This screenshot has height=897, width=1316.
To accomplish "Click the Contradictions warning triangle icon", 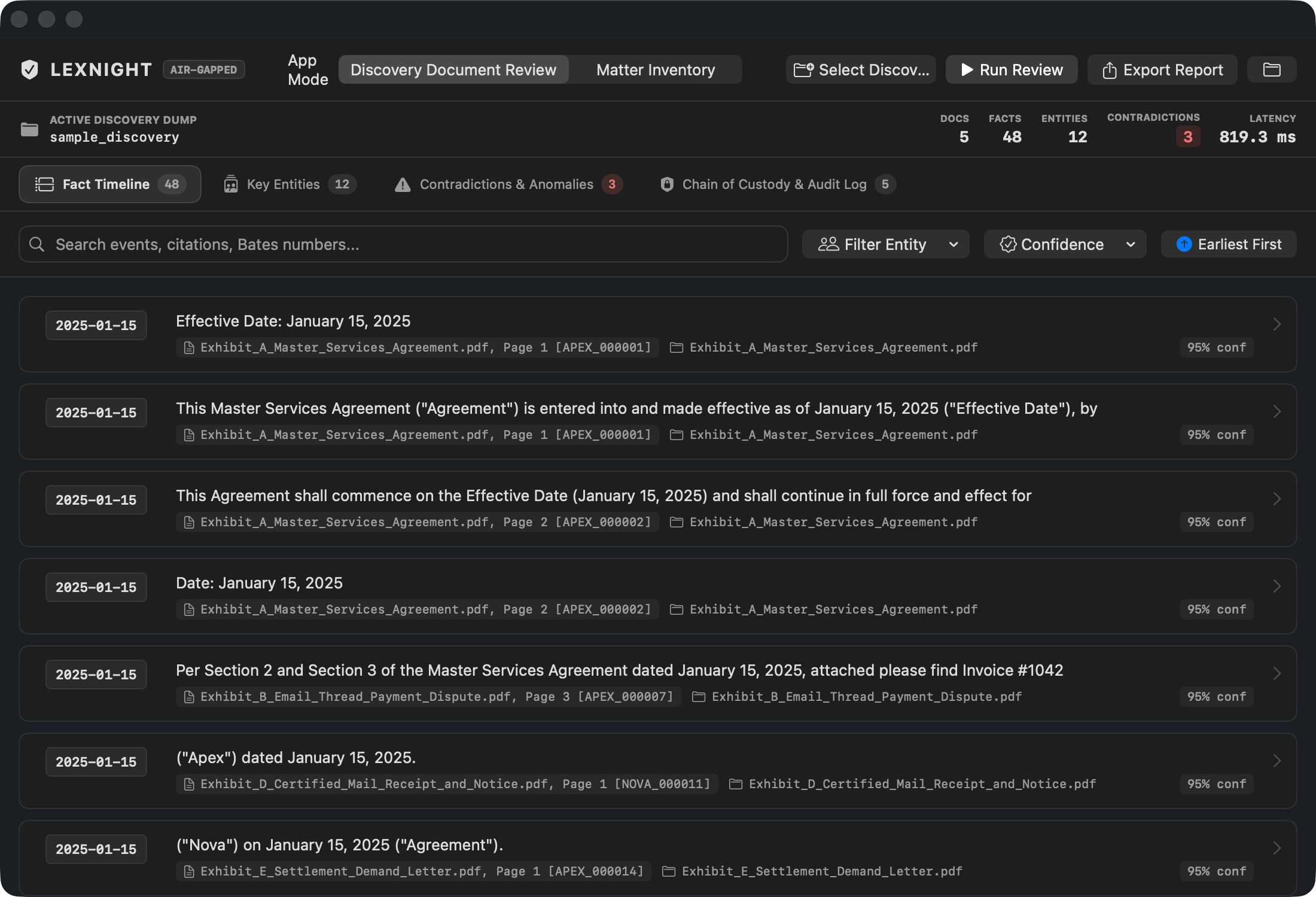I will [403, 185].
